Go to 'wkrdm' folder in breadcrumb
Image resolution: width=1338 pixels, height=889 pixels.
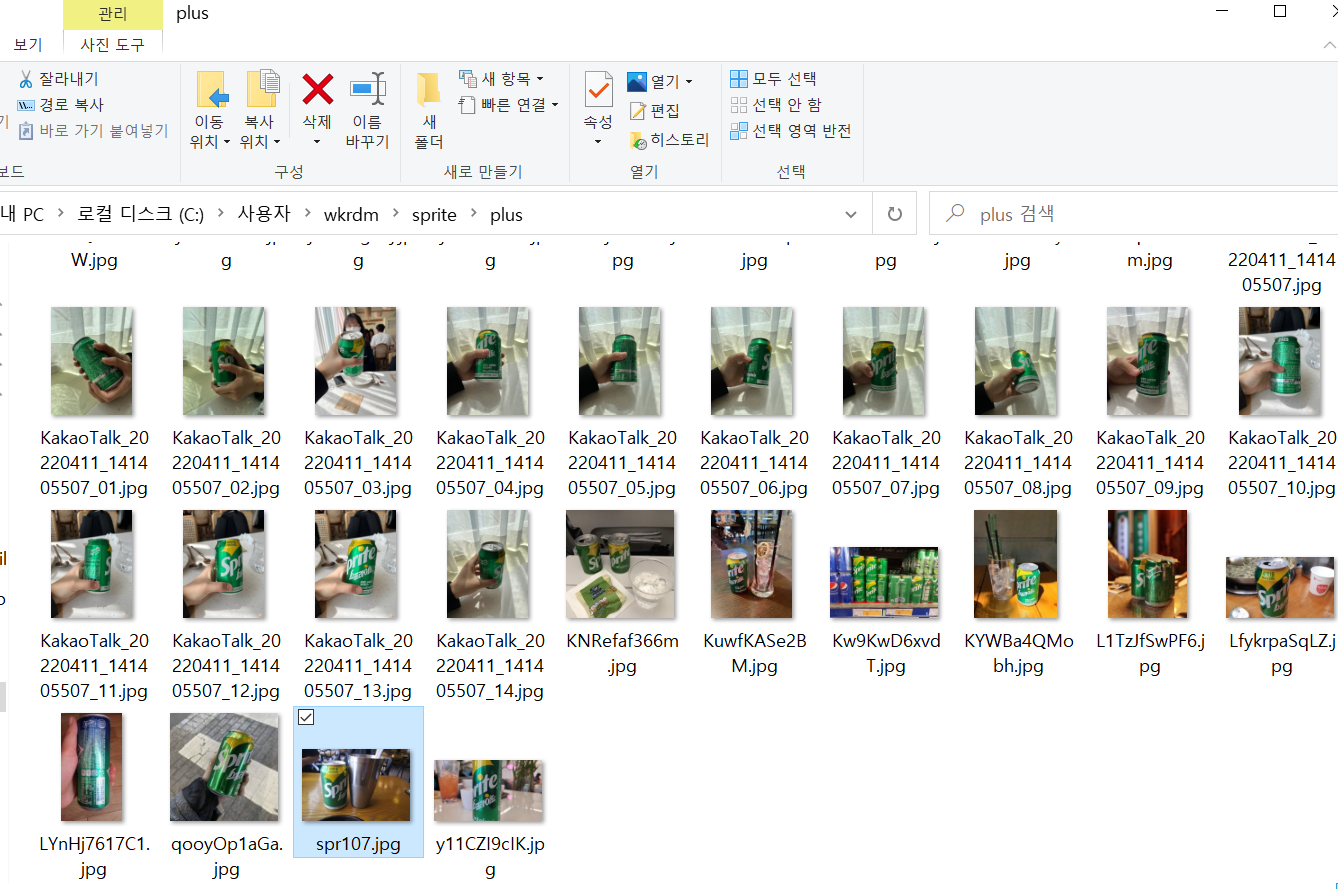point(351,214)
